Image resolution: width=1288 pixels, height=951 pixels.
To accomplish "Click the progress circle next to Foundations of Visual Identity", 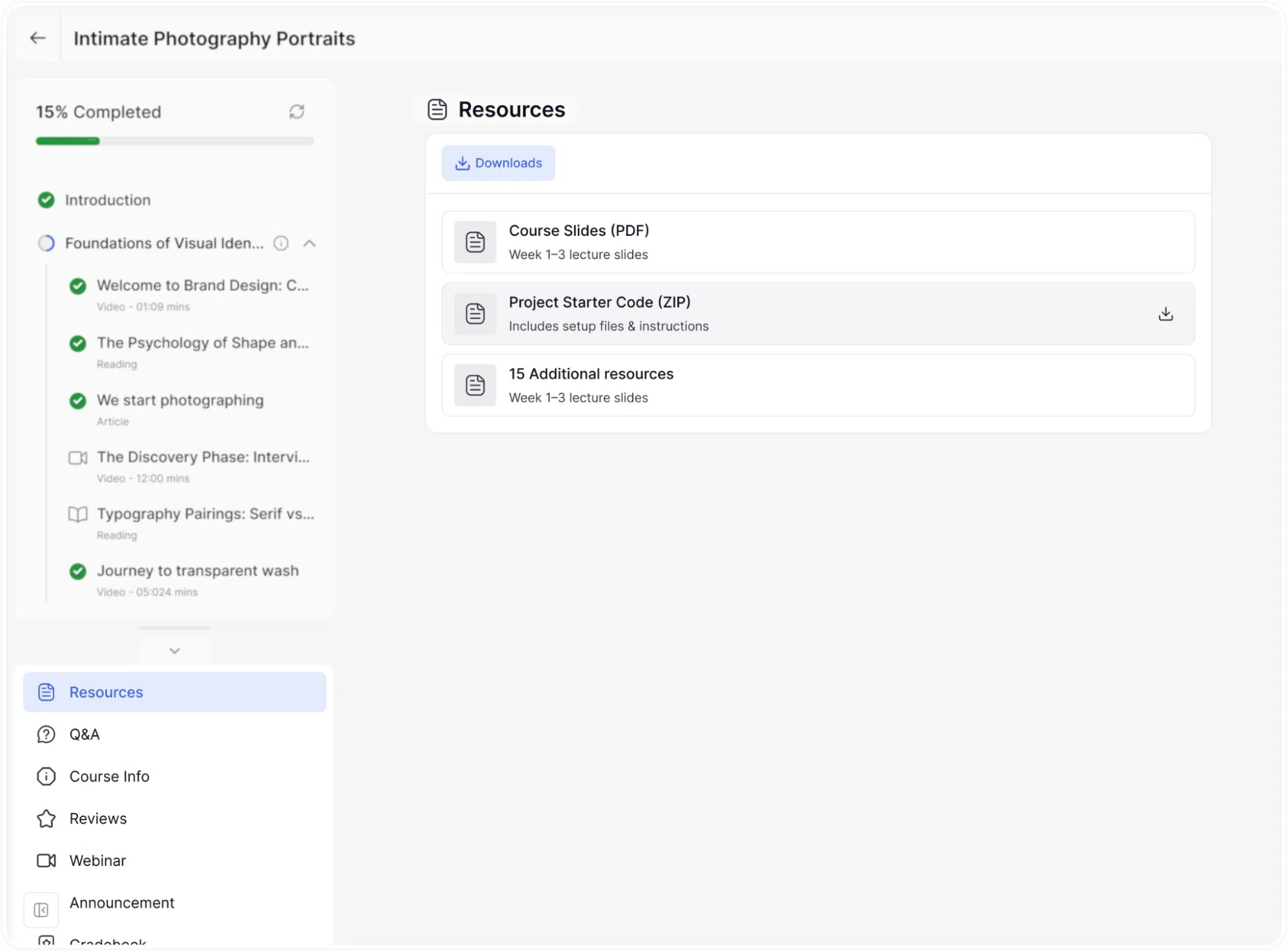I will point(46,244).
